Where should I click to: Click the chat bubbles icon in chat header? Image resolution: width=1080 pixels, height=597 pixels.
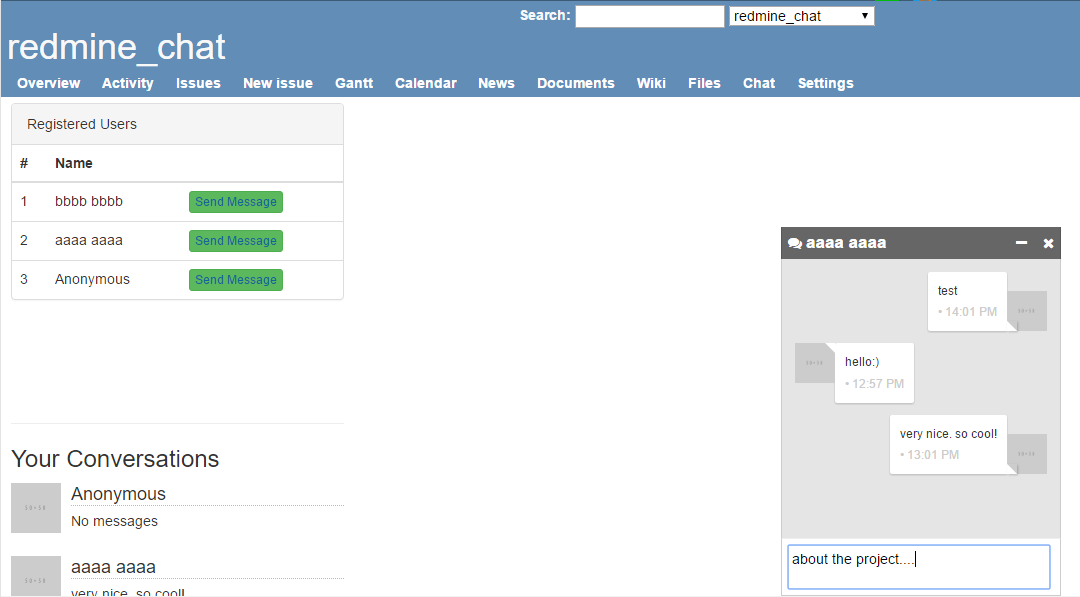pyautogui.click(x=795, y=243)
